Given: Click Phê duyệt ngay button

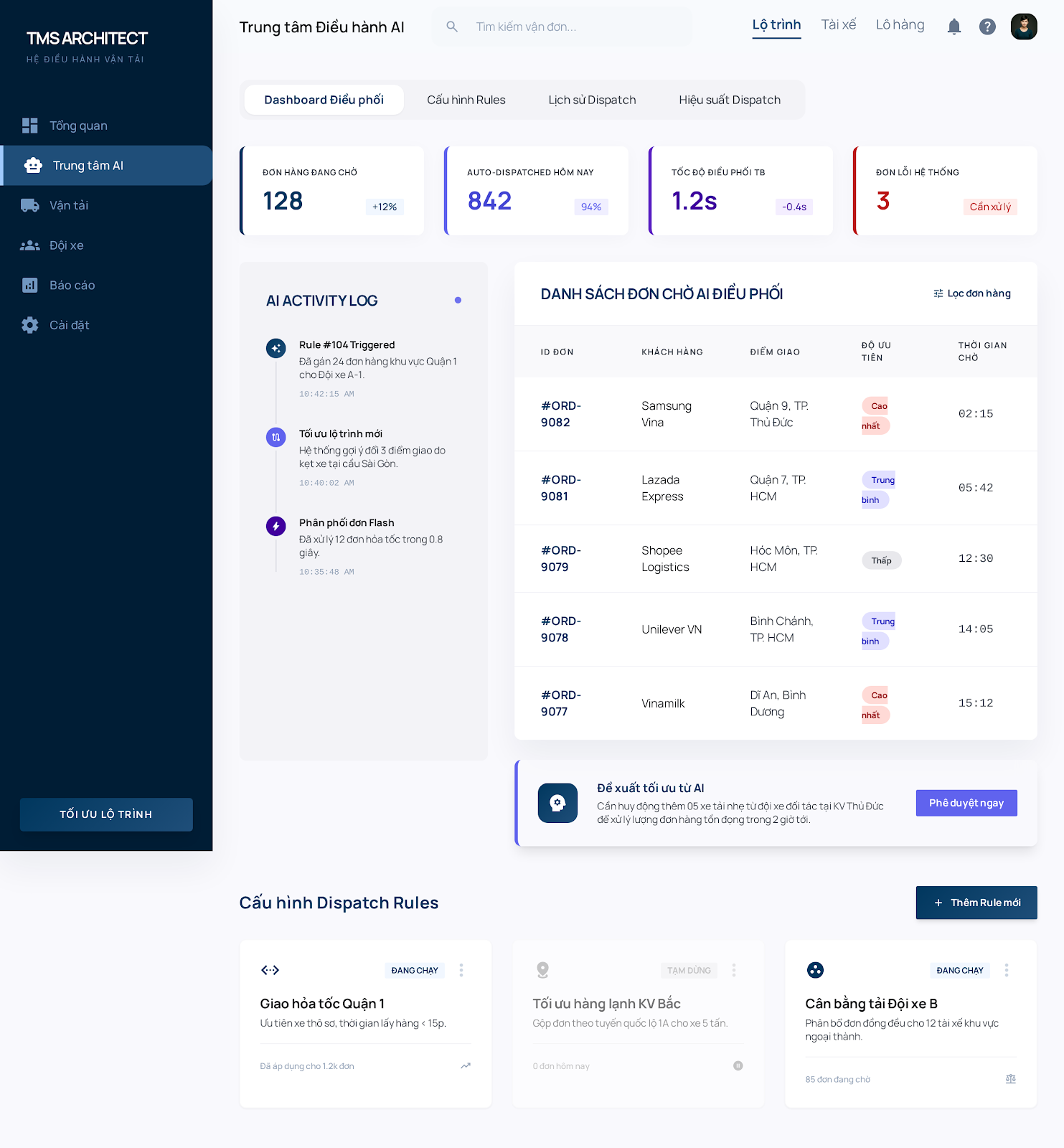Looking at the screenshot, I should pyautogui.click(x=966, y=803).
